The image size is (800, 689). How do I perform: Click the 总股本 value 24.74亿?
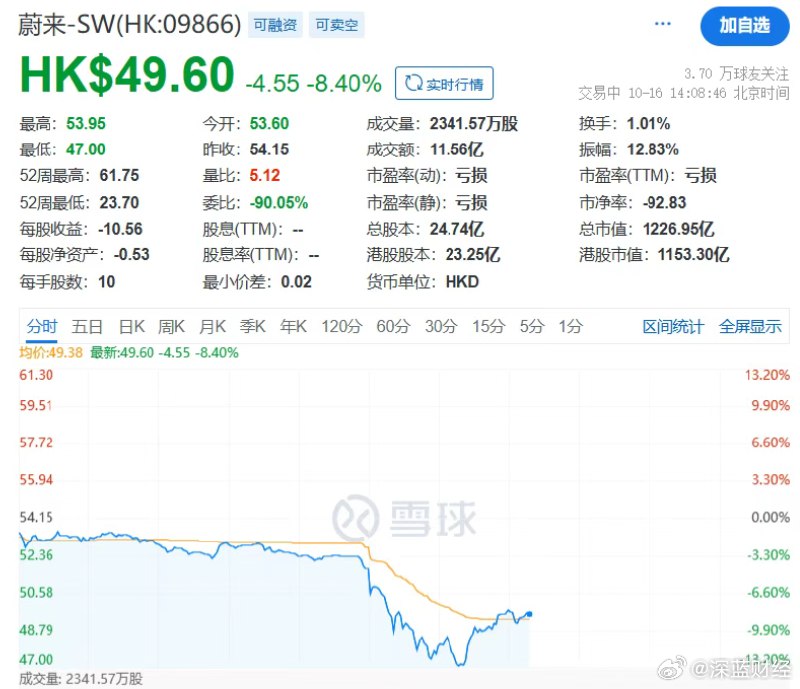pos(457,229)
